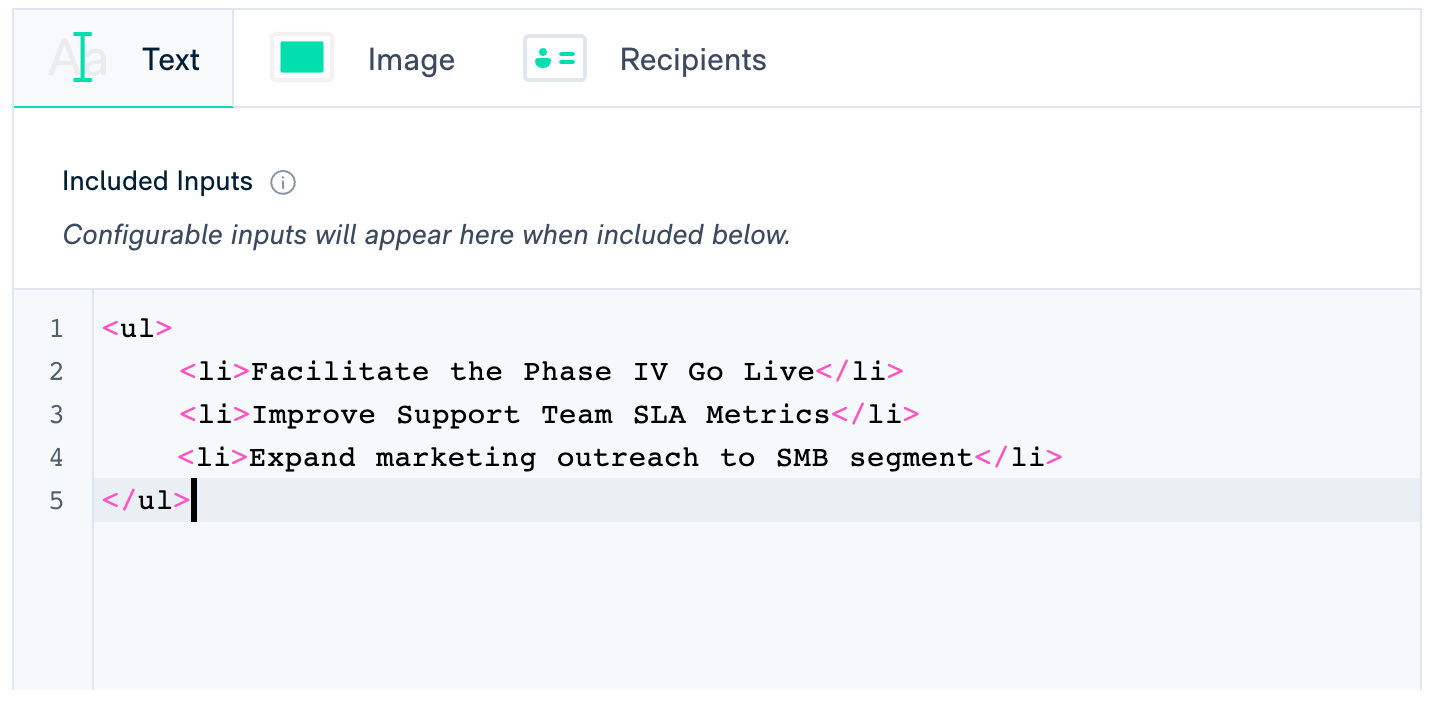Screen dimensions: 1430x702
Task: Click the 'Facilitate the Phase IV Go Live' text
Action: [532, 372]
